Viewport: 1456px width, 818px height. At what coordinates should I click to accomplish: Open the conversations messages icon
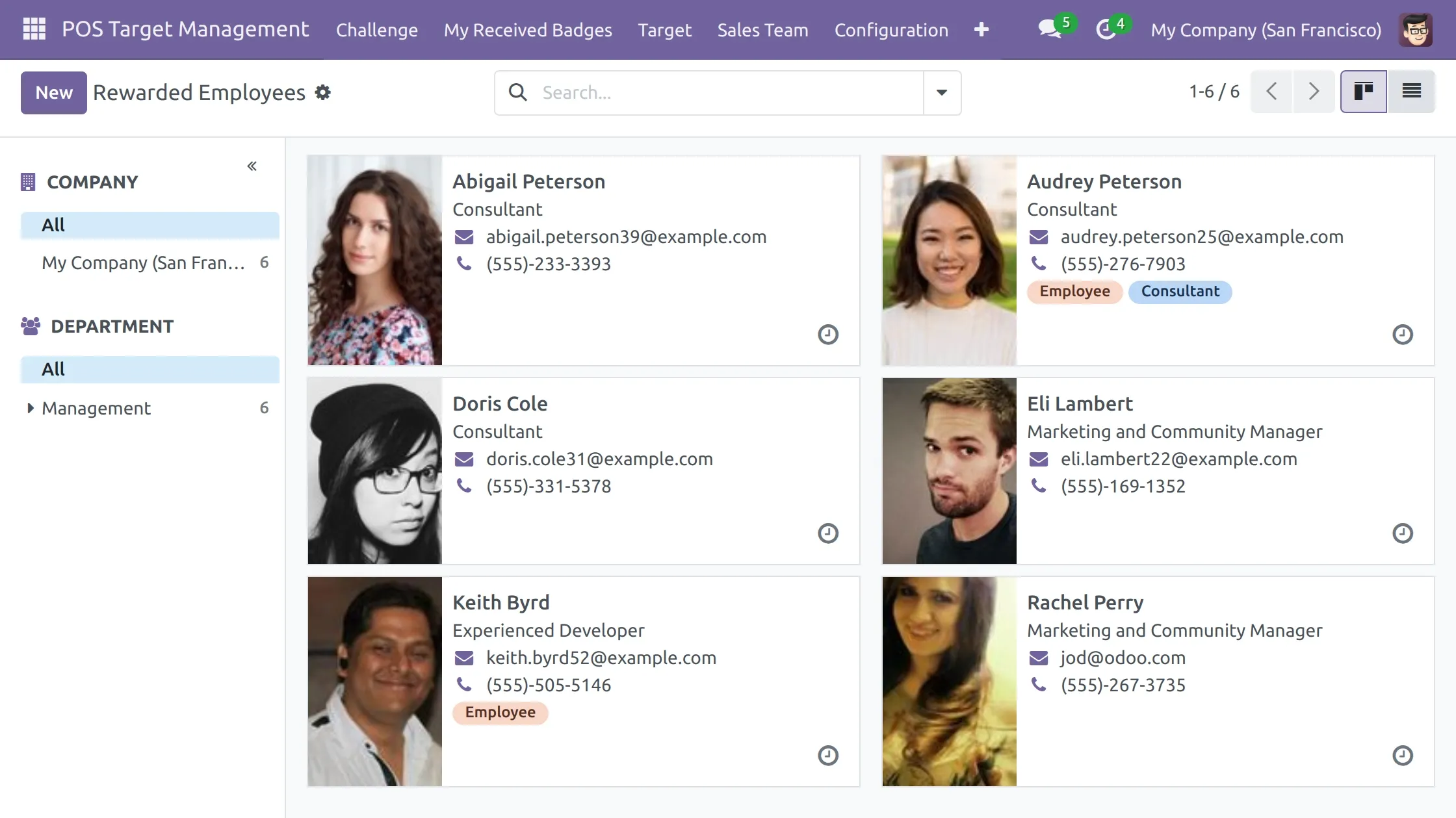tap(1048, 29)
